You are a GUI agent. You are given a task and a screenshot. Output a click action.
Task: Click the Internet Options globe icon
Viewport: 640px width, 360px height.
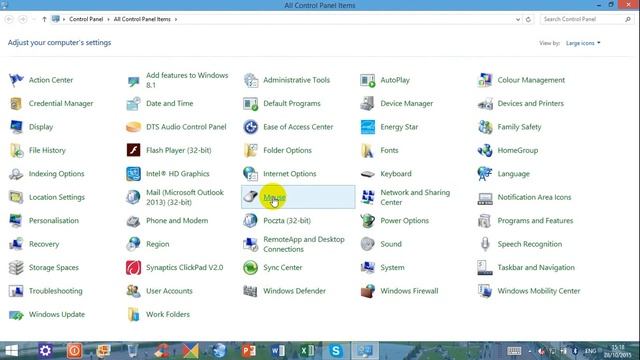[251, 174]
